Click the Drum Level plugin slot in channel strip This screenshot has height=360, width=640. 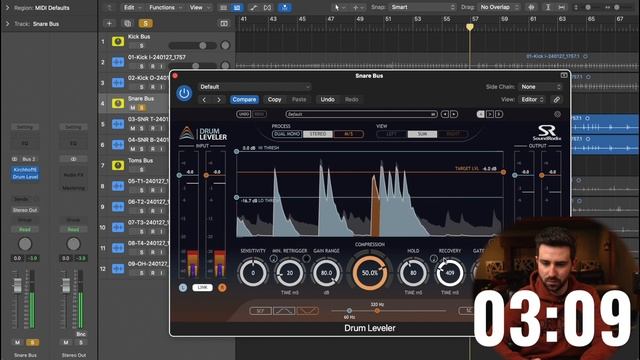25,177
